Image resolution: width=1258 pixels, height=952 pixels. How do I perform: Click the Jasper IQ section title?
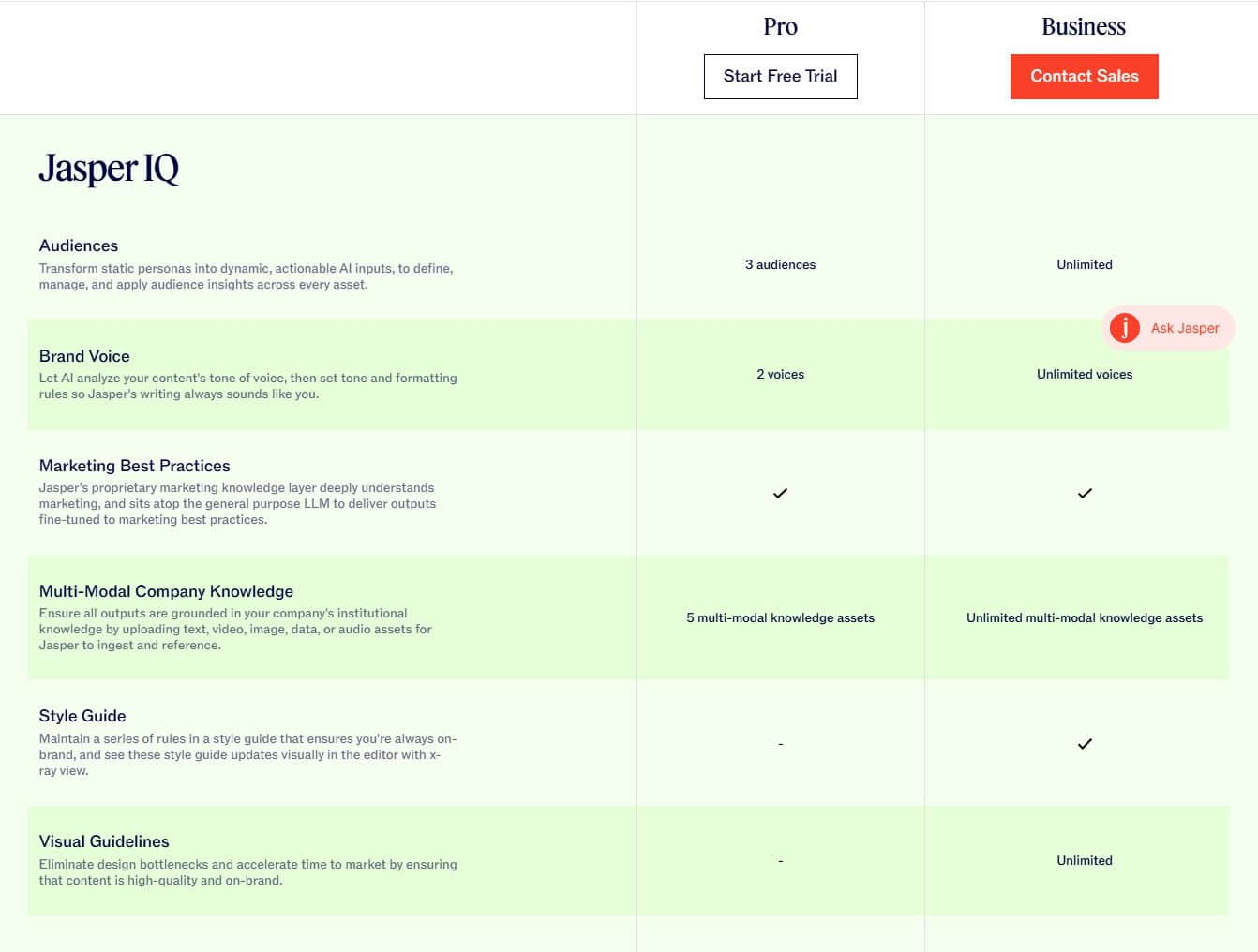(109, 169)
